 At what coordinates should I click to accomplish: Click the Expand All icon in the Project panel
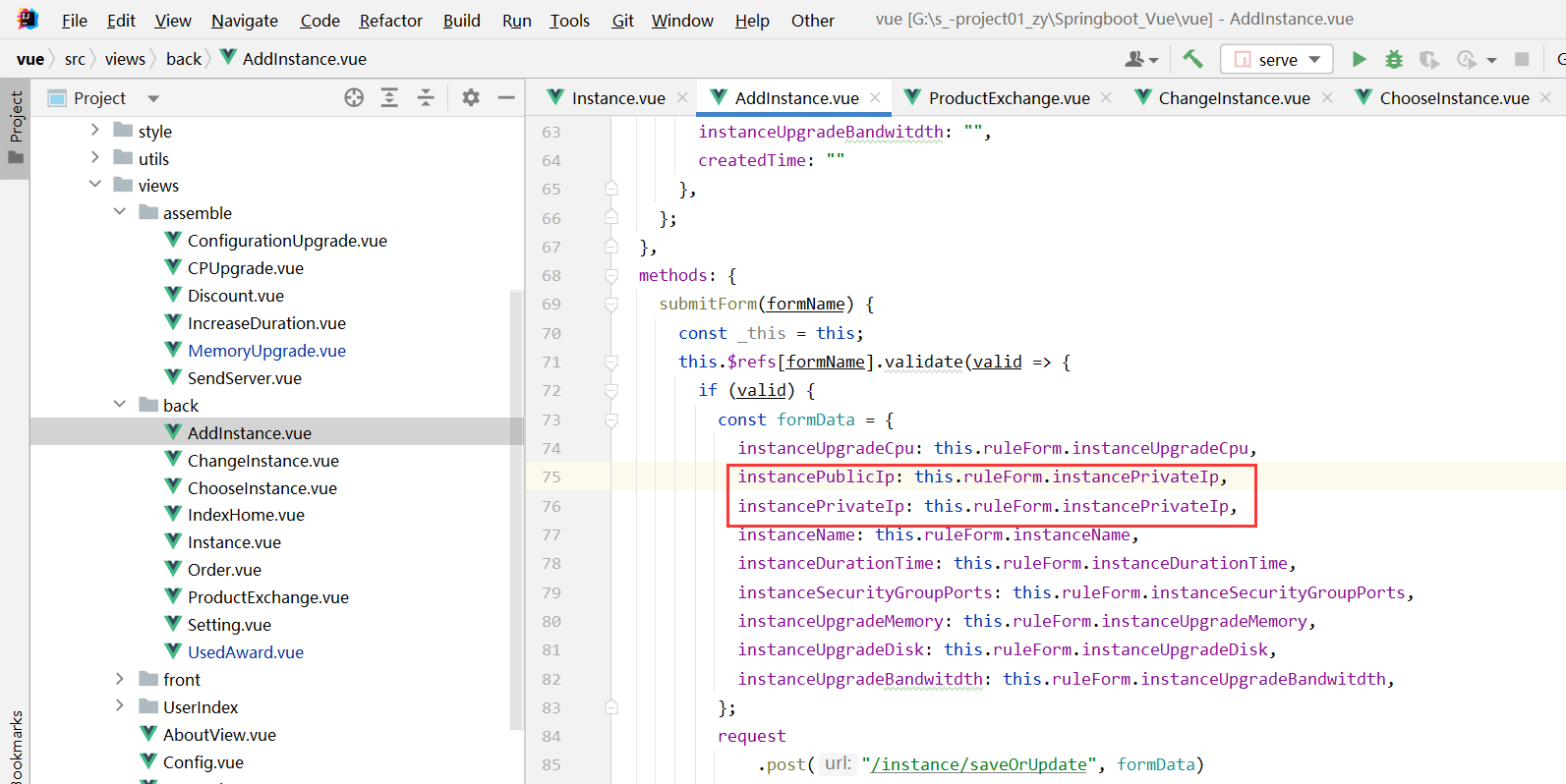click(x=389, y=97)
